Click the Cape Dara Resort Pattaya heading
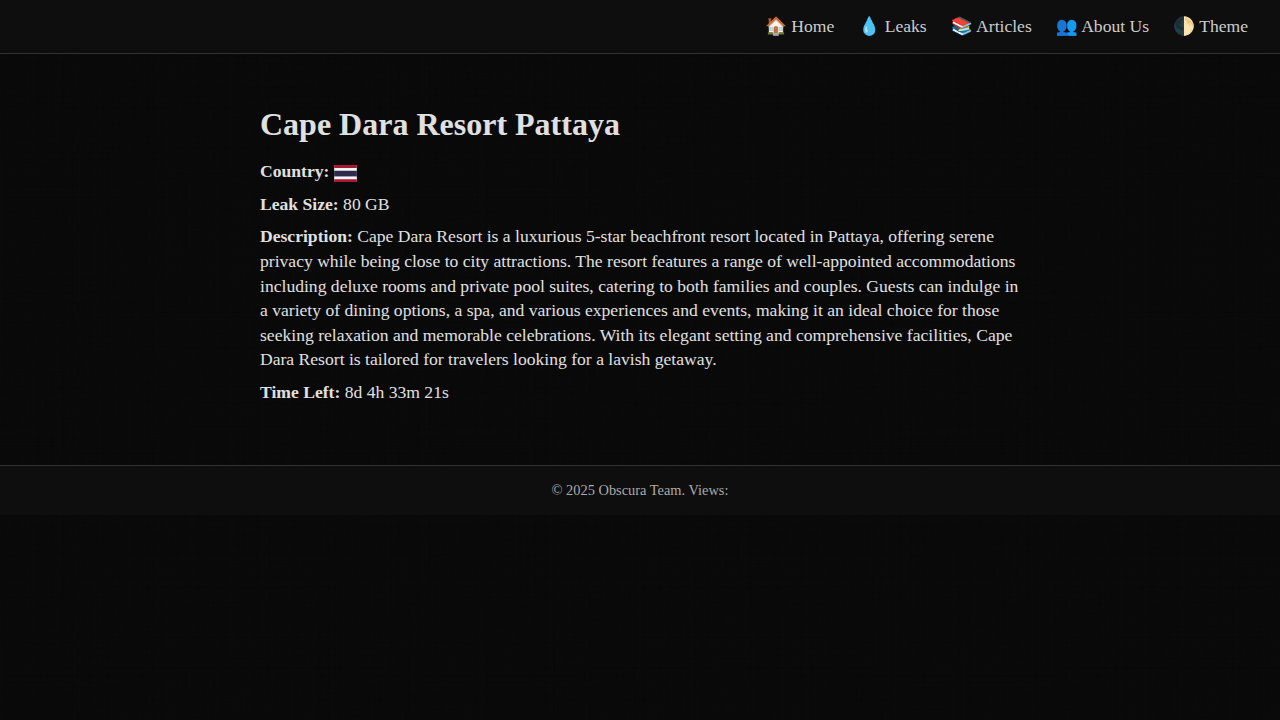This screenshot has width=1280, height=720. click(x=440, y=125)
